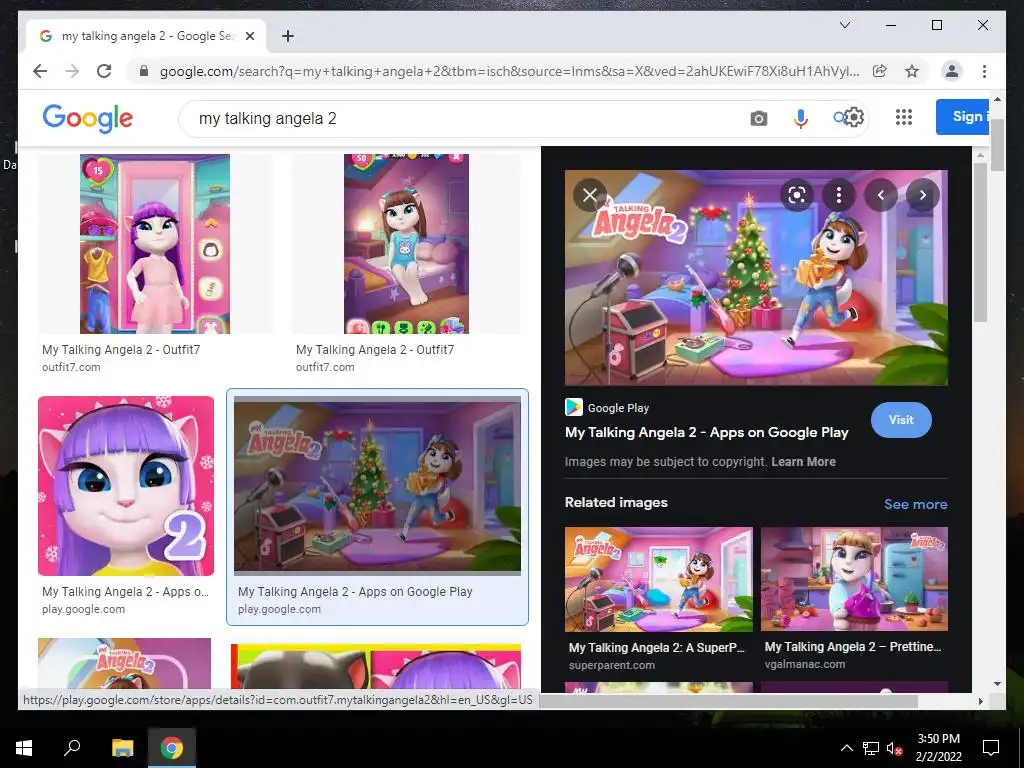Open the Angela face with number 2 thumbnail
The image size is (1024, 768).
(126, 486)
